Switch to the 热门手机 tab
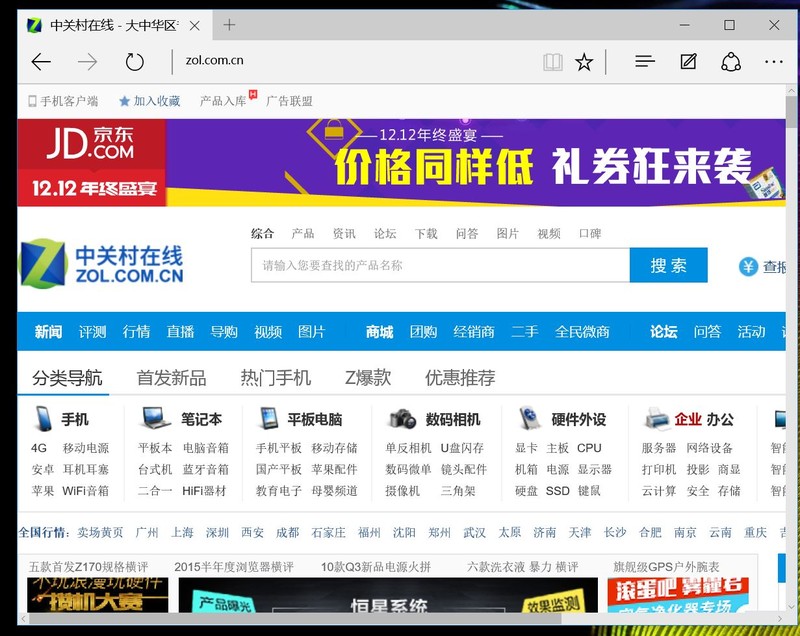This screenshot has height=636, width=800. pyautogui.click(x=276, y=378)
